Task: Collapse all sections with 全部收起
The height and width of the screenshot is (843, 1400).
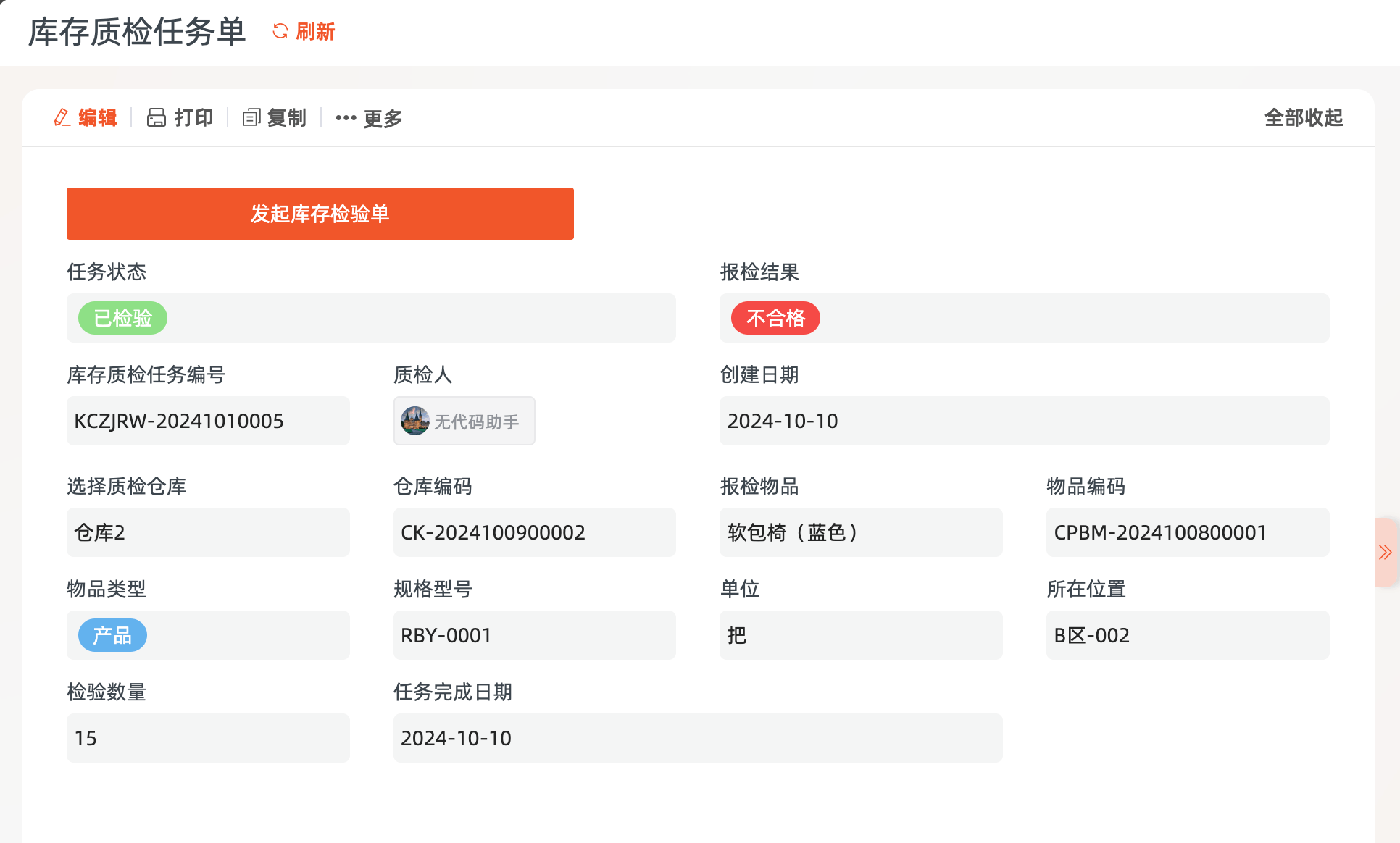Action: (x=1303, y=117)
